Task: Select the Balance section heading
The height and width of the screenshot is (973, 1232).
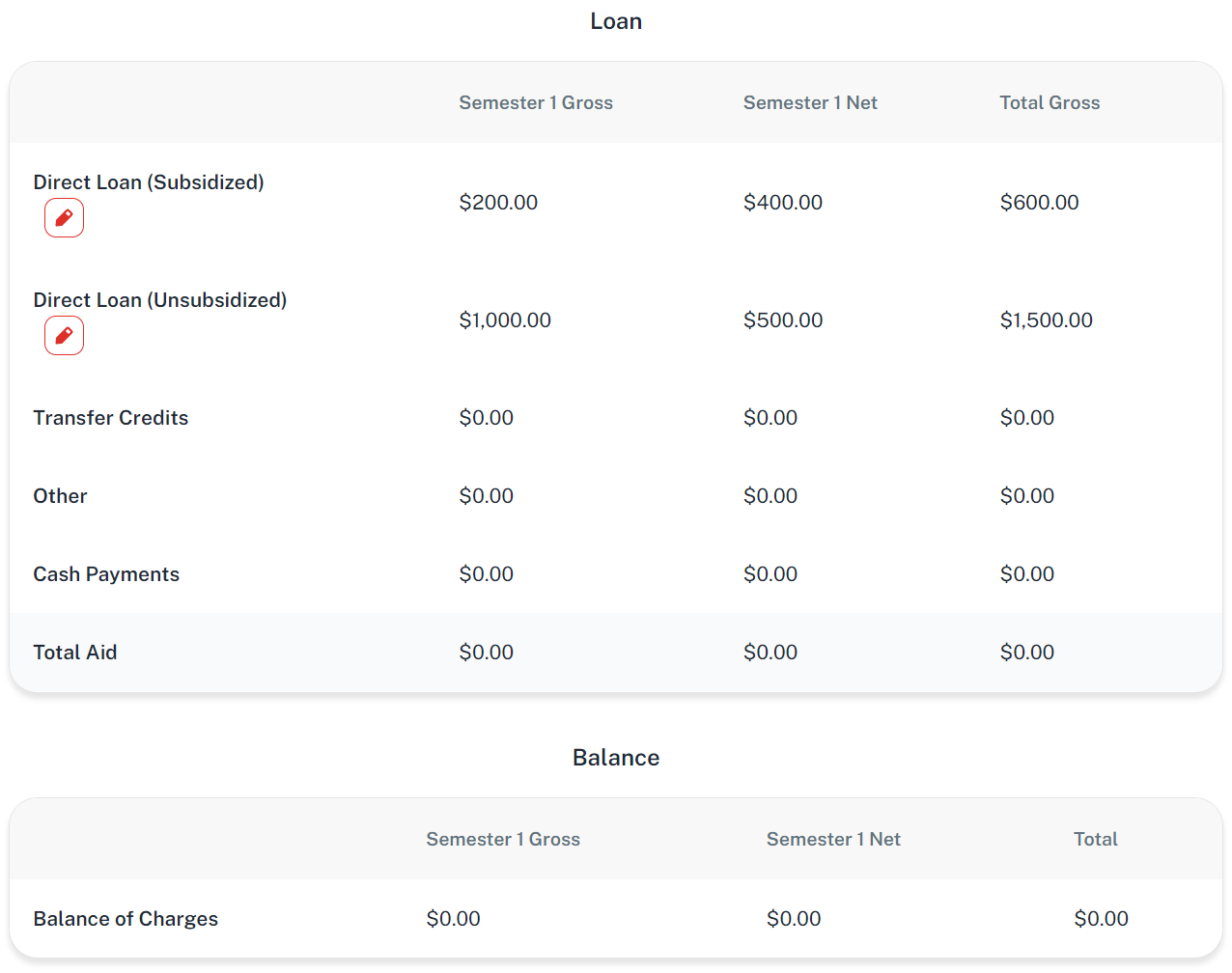Action: click(x=616, y=758)
